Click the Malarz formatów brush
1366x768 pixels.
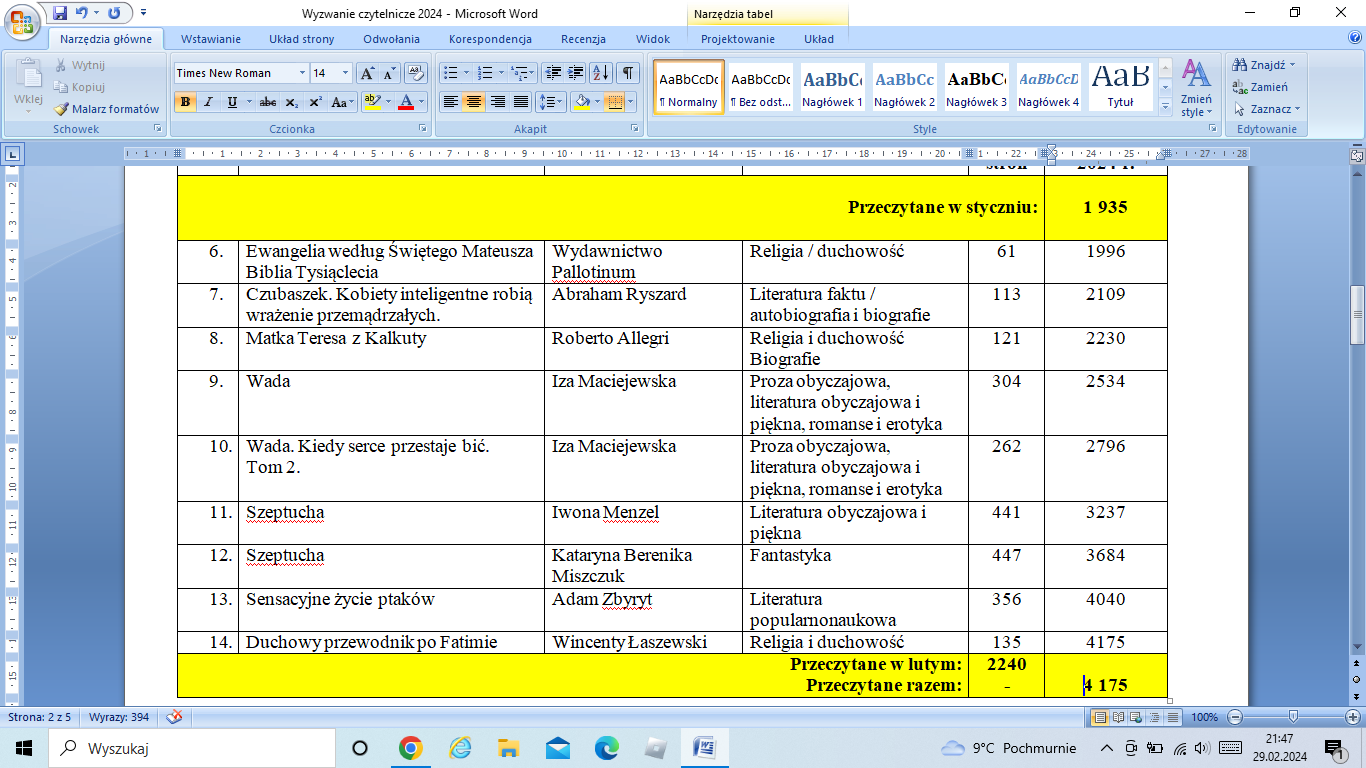coord(106,109)
